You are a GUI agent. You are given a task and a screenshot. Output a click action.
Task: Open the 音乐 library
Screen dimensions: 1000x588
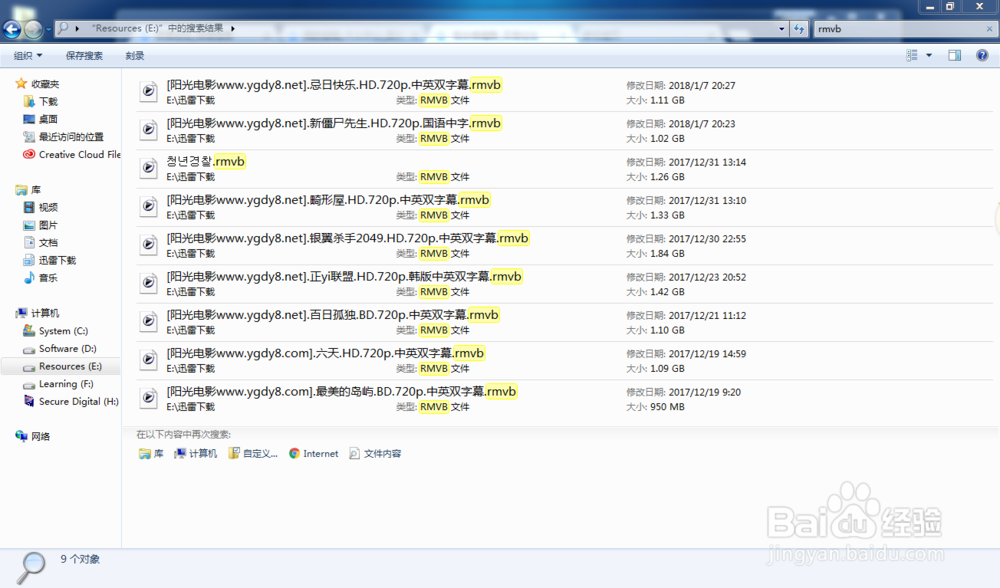[x=41, y=278]
